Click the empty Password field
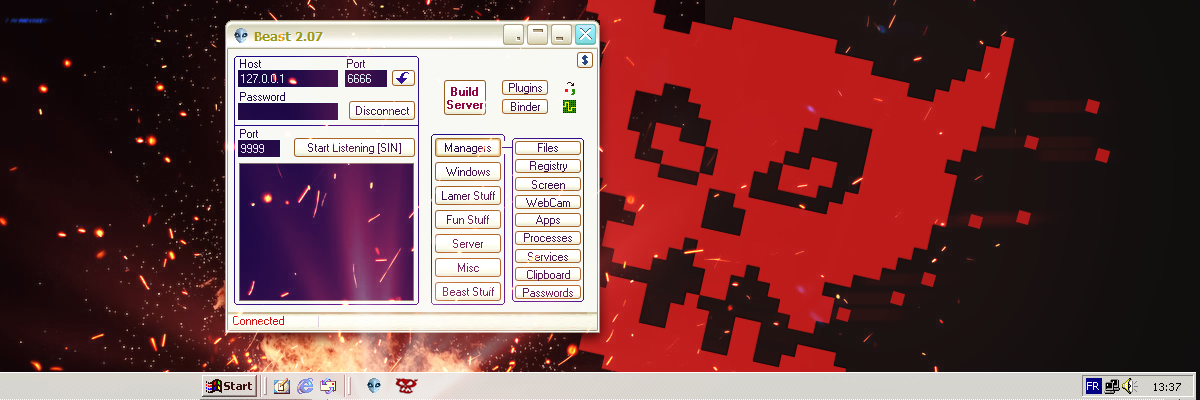1200x400 pixels. click(x=288, y=111)
